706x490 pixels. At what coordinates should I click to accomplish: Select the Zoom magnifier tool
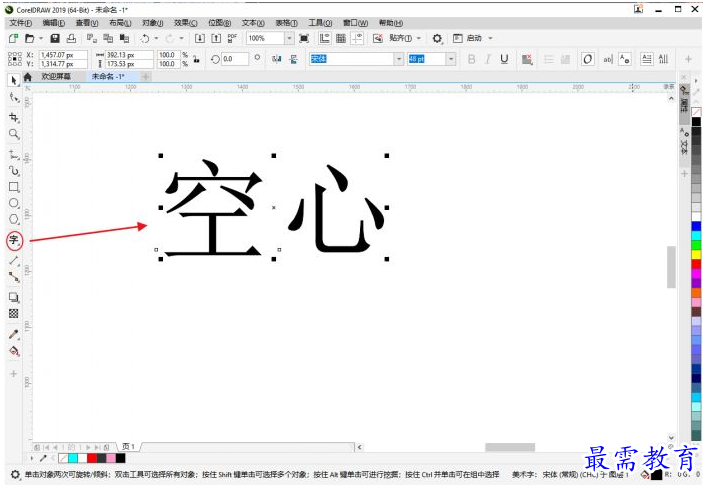tap(14, 134)
